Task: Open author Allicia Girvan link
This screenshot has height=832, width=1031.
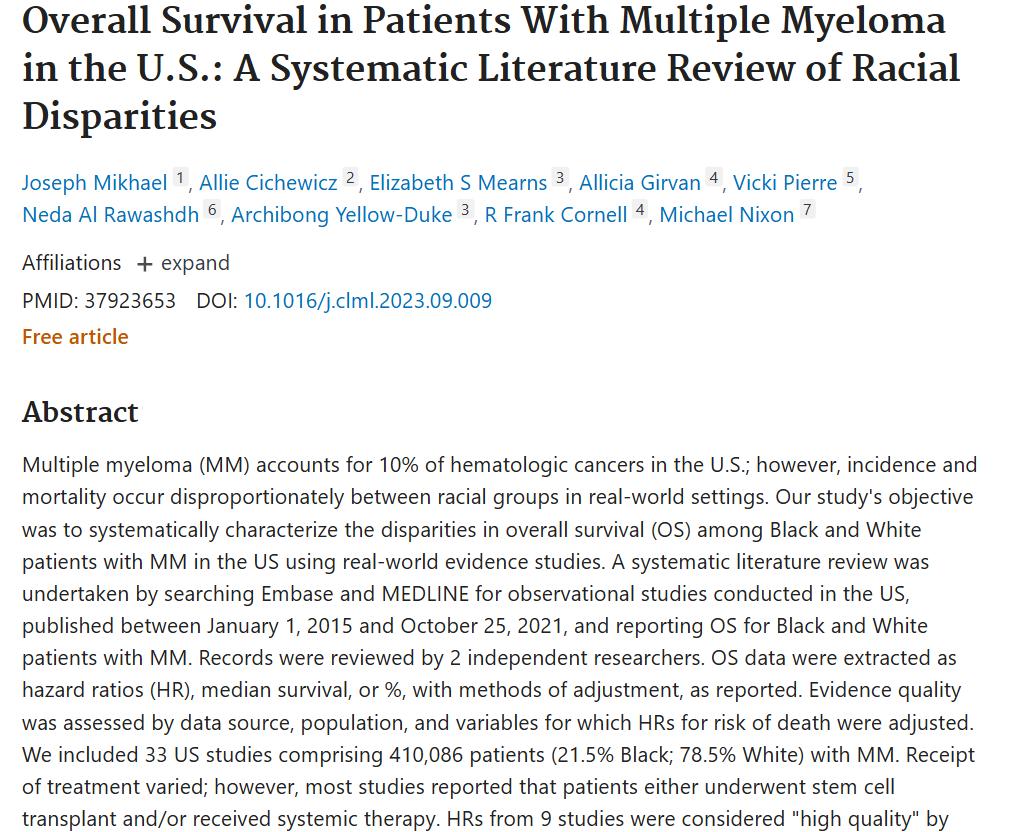Action: pyautogui.click(x=640, y=182)
